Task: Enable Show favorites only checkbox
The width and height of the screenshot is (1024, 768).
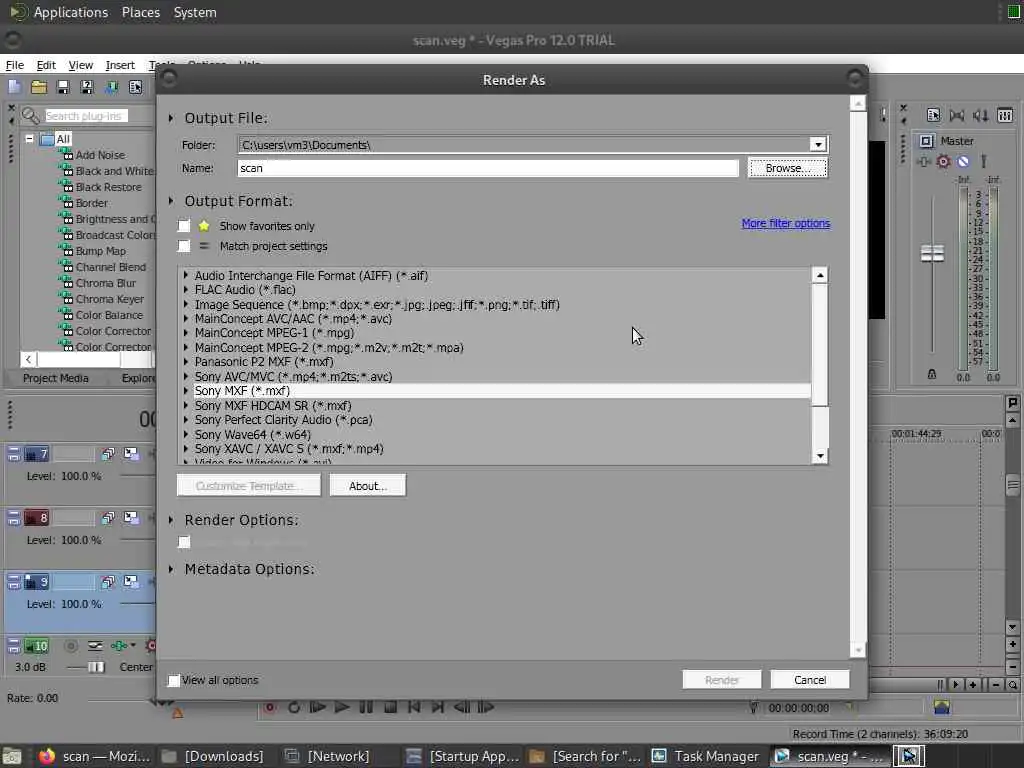Action: [x=184, y=226]
